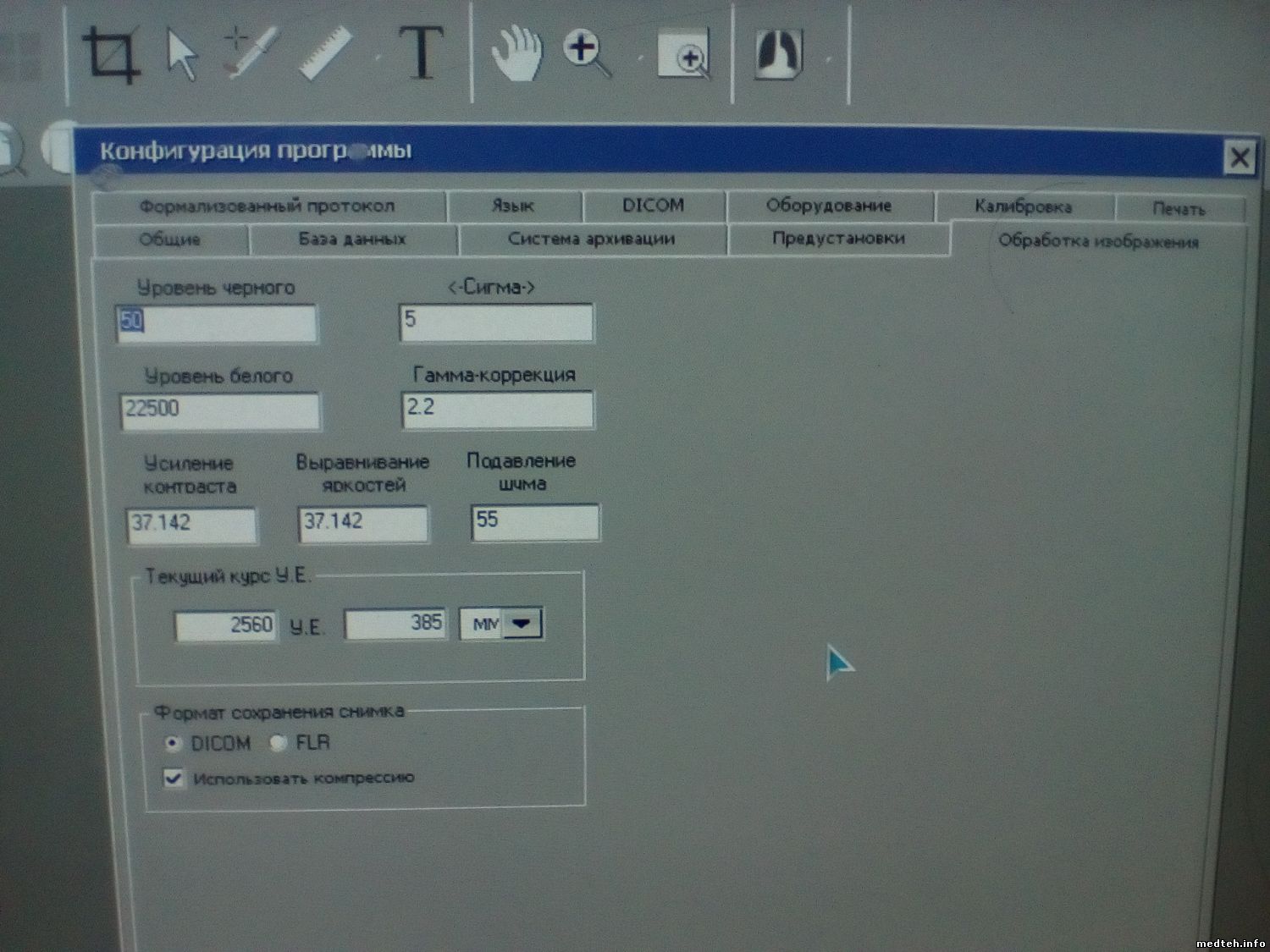Switch to the DICOM tab
Viewport: 1270px width, 952px height.
pos(653,206)
